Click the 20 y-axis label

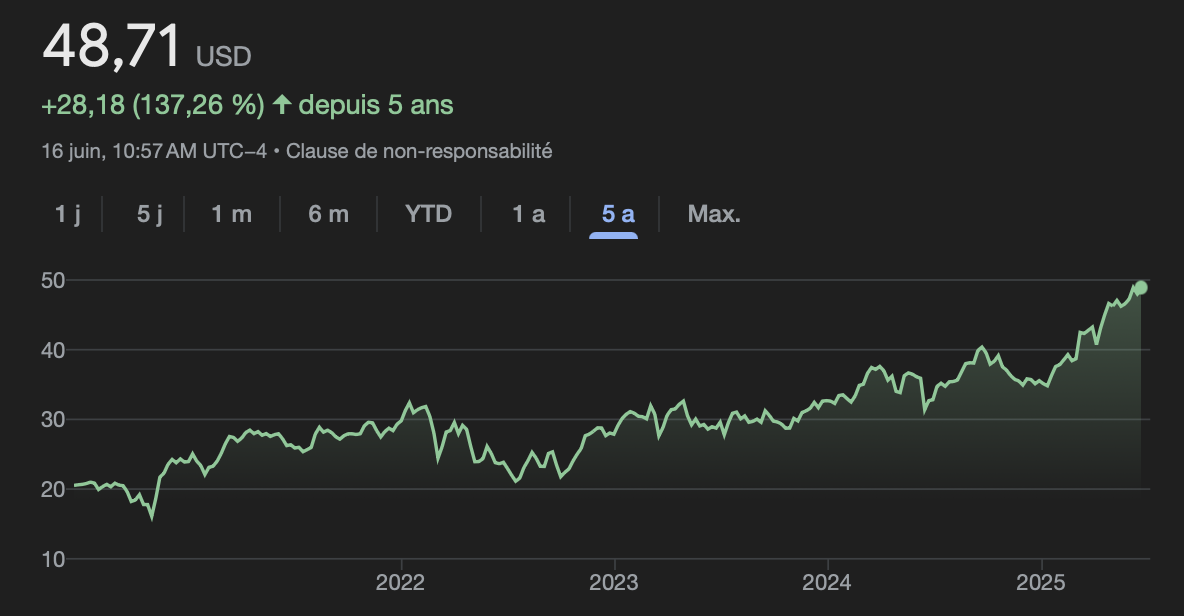click(x=53, y=489)
